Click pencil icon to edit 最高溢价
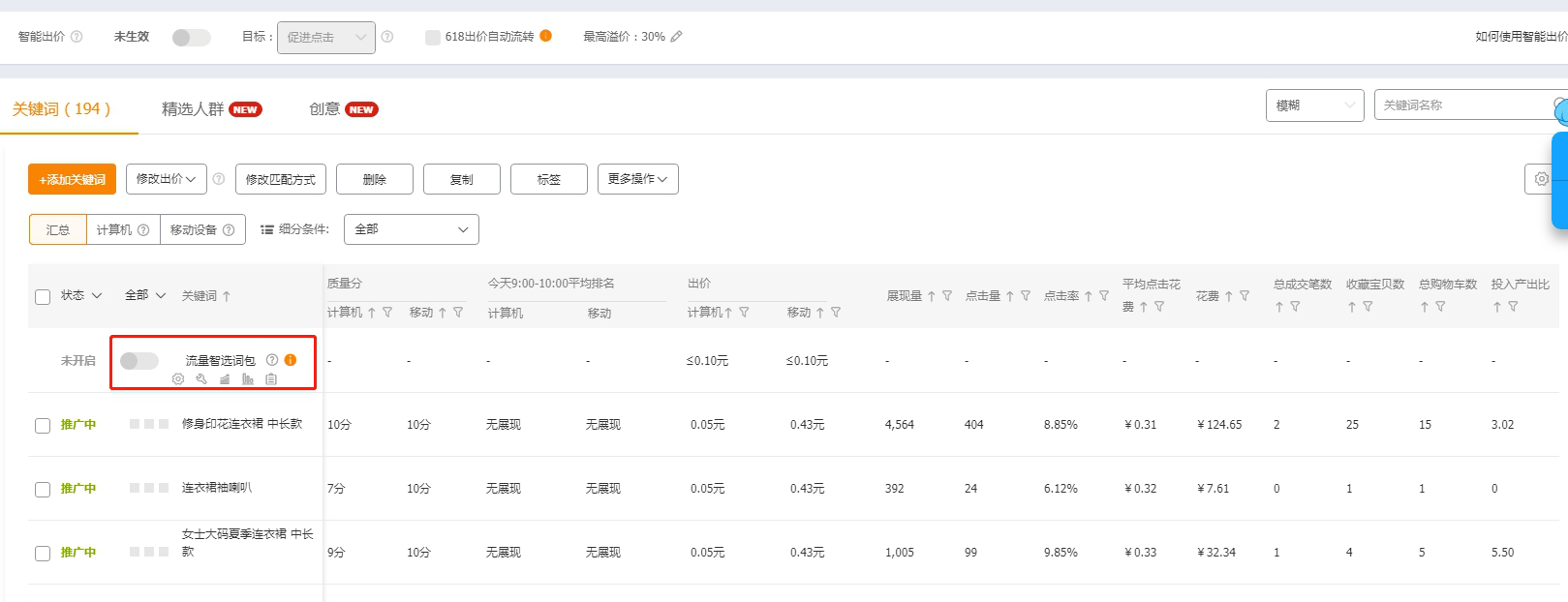 [676, 37]
